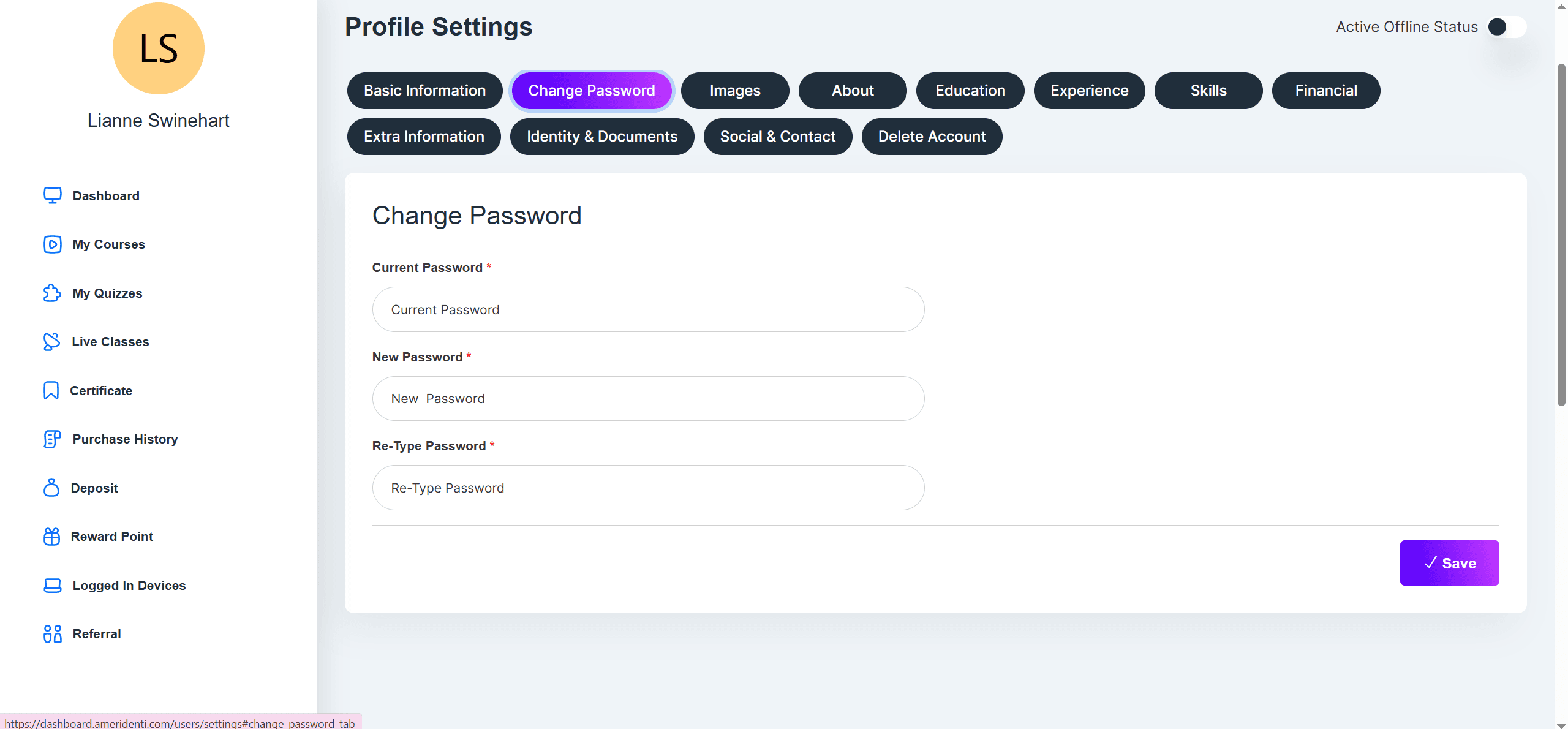
Task: Open the About tab
Action: (853, 91)
